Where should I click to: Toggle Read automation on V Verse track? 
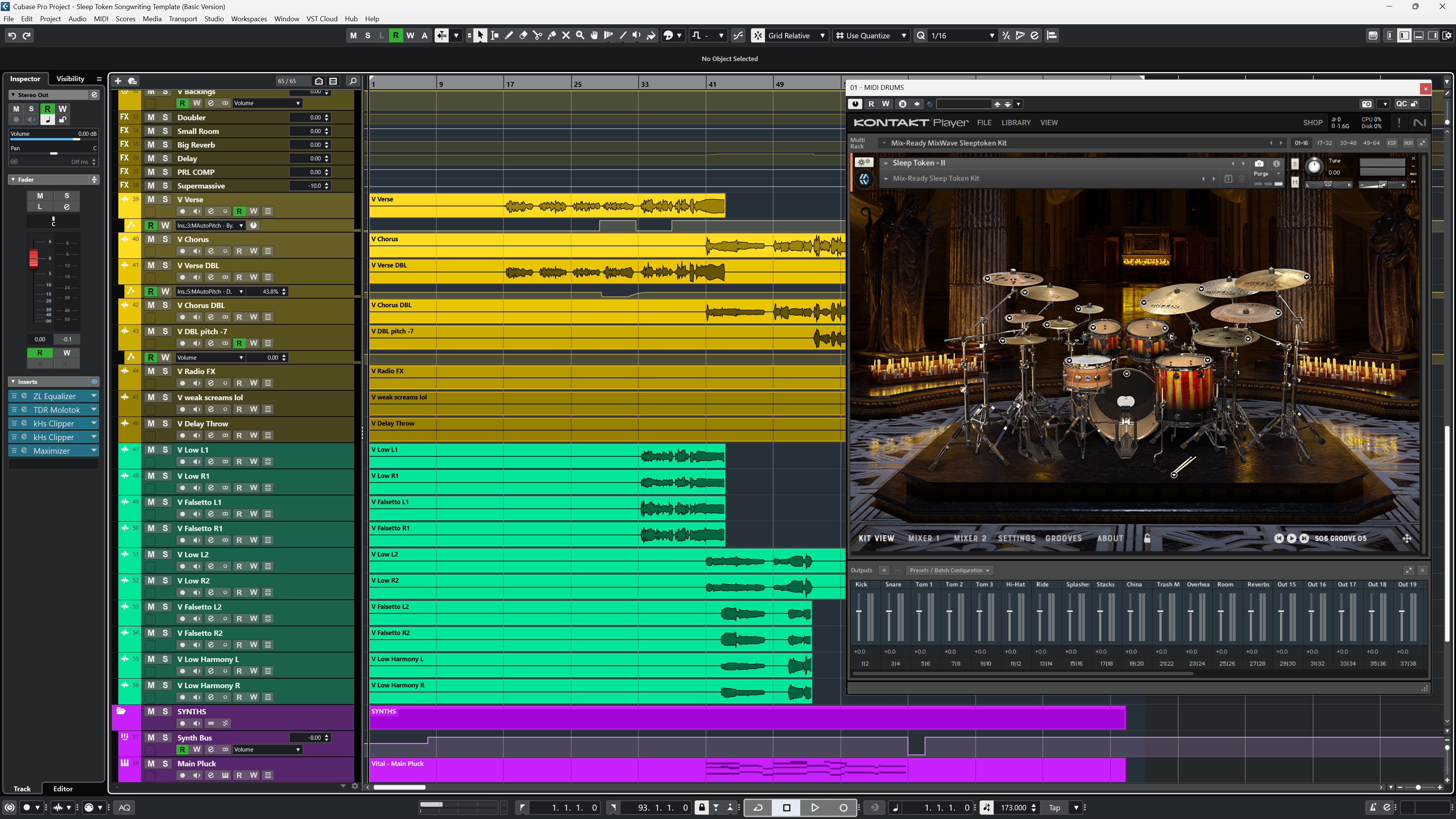pos(239,211)
